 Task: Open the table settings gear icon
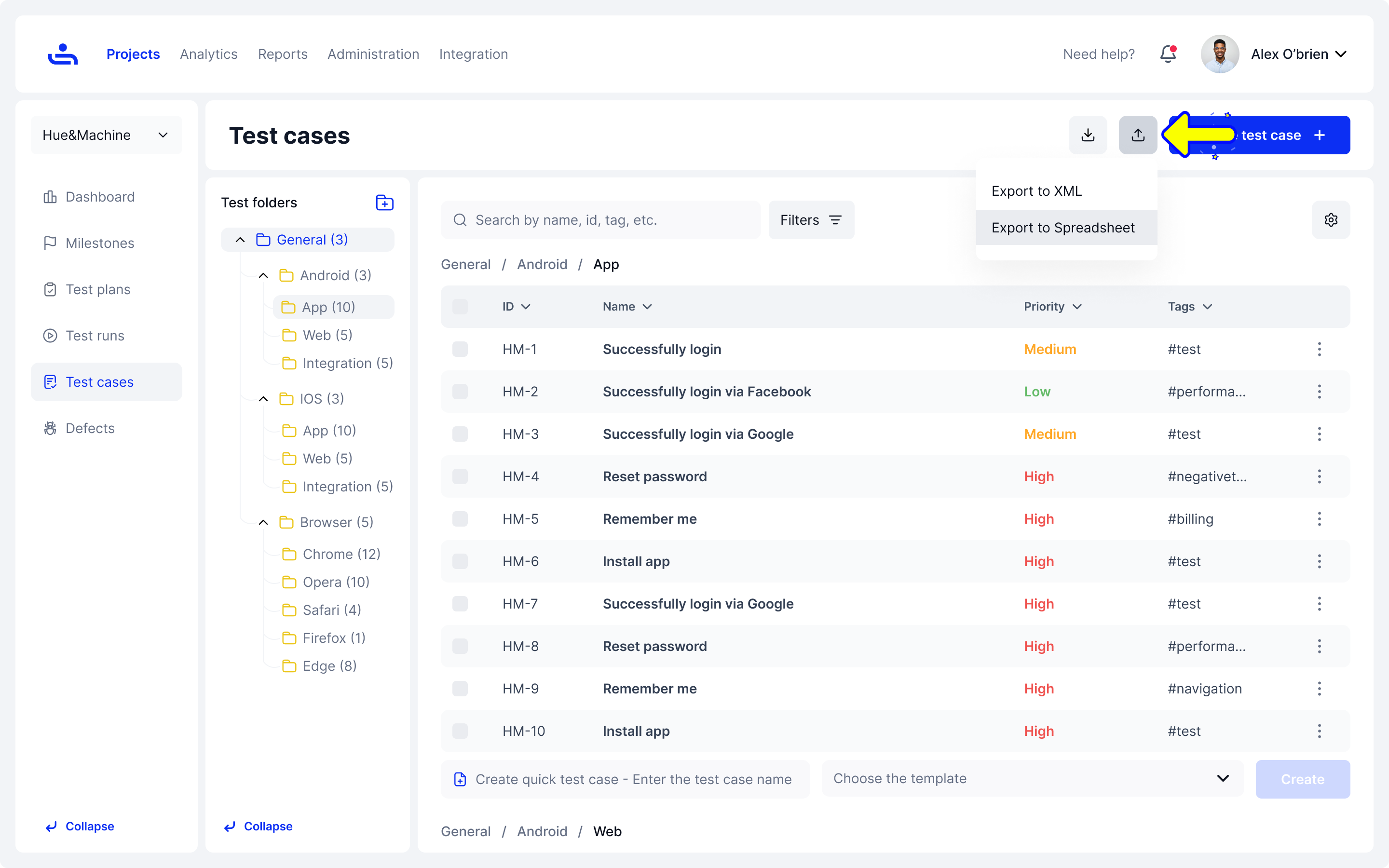click(x=1331, y=220)
